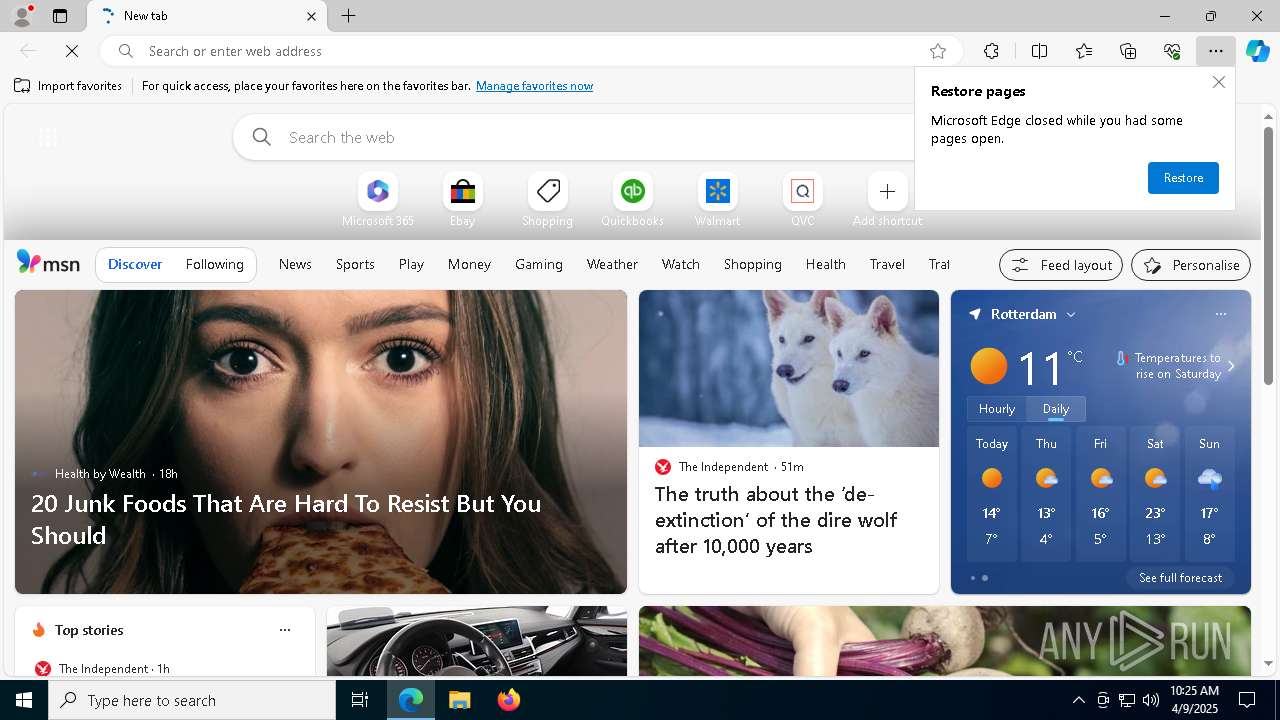Open the Feed layout button
The width and height of the screenshot is (1280, 720).
point(1061,265)
